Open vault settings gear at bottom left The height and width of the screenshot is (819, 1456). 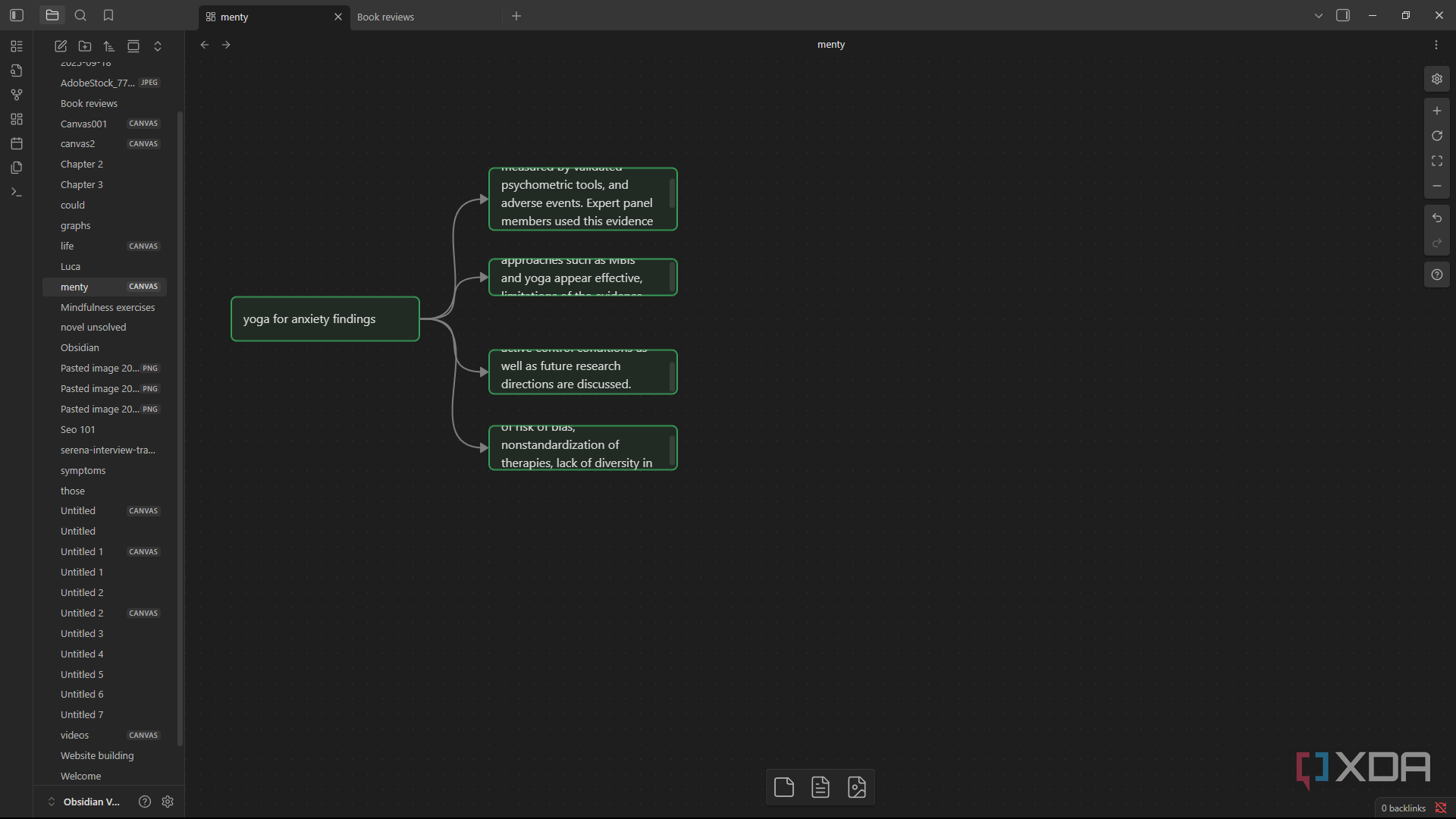pyautogui.click(x=168, y=802)
